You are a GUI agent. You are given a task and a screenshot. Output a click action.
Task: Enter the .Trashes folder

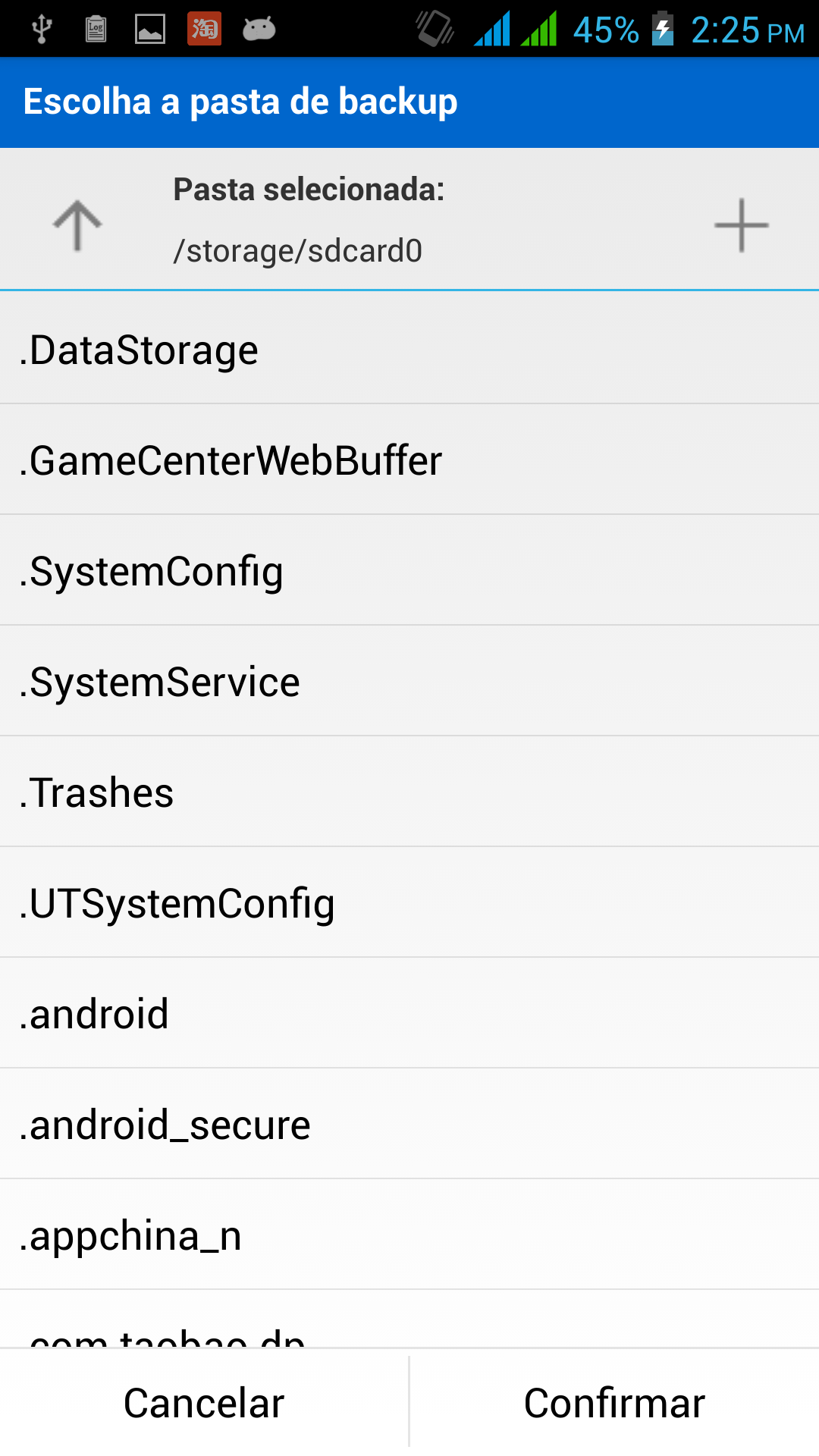tap(409, 792)
